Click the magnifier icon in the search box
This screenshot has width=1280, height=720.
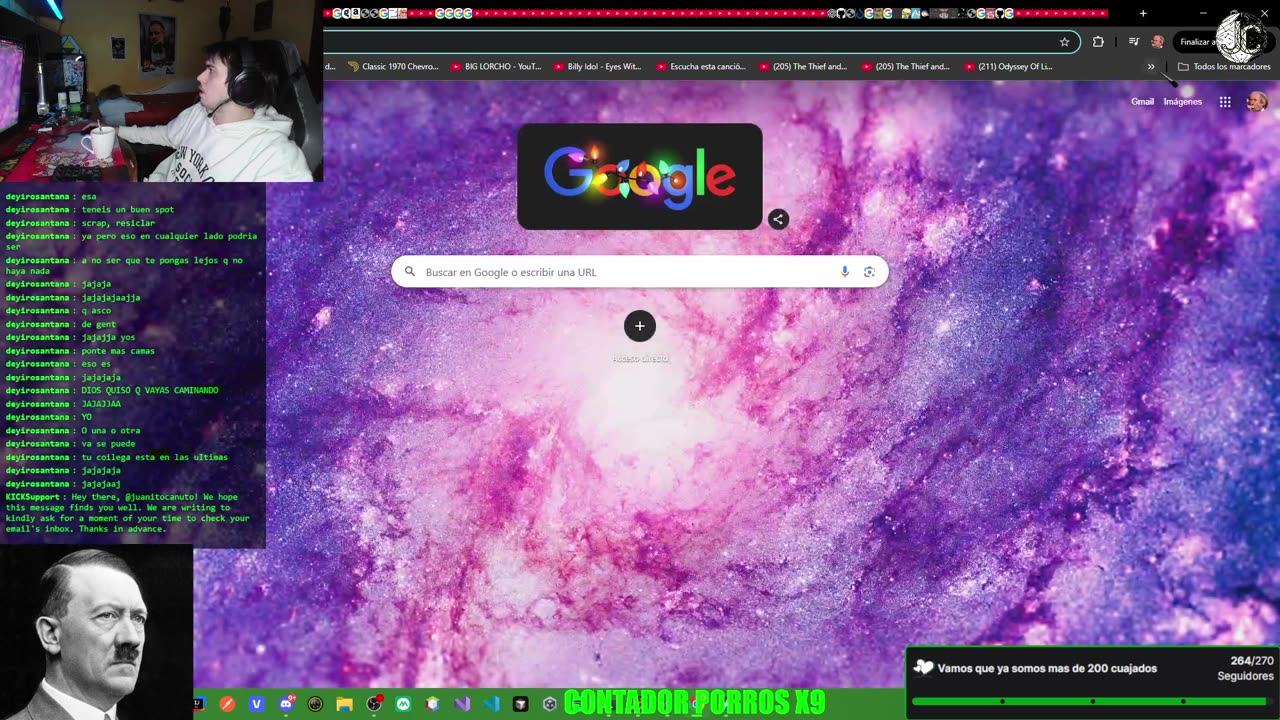409,272
